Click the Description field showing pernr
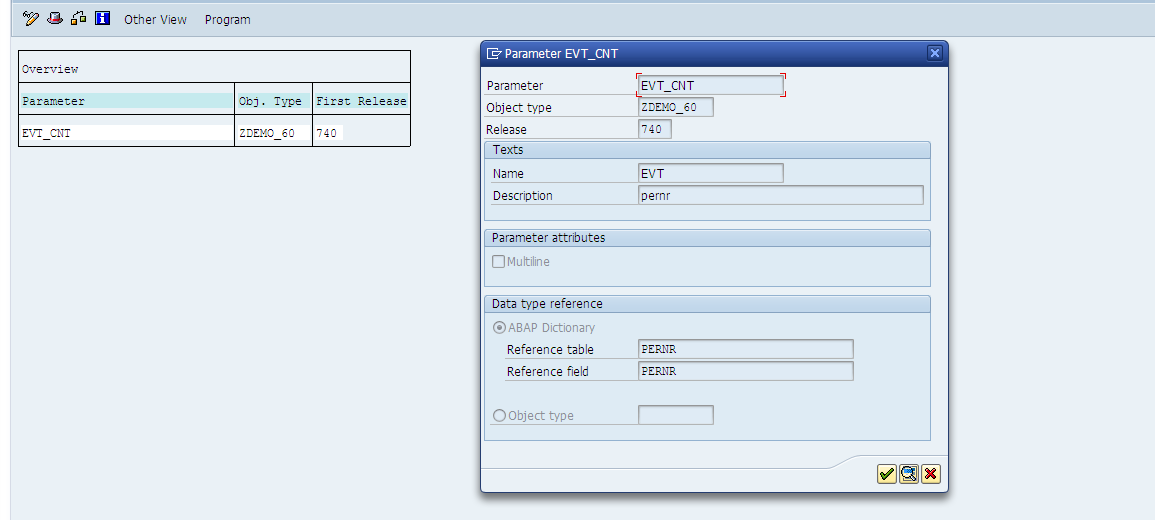 (780, 195)
